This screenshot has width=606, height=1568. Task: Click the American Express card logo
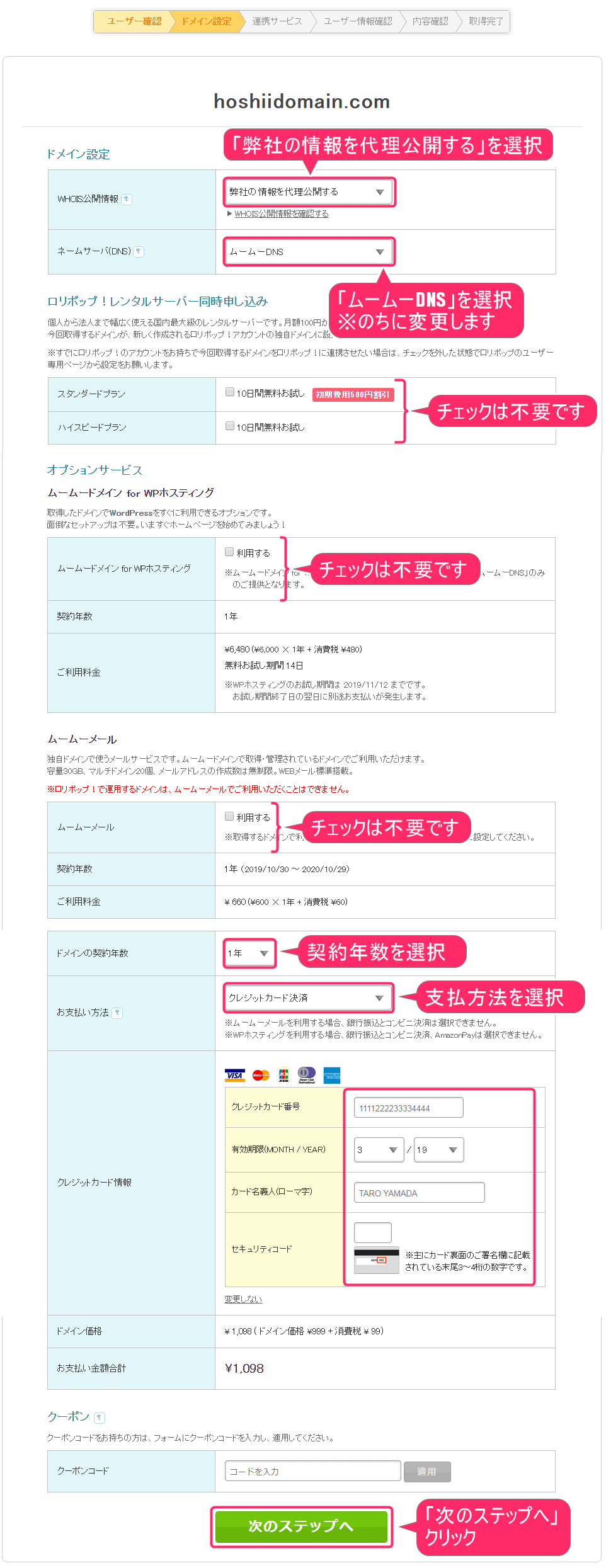pos(332,1075)
